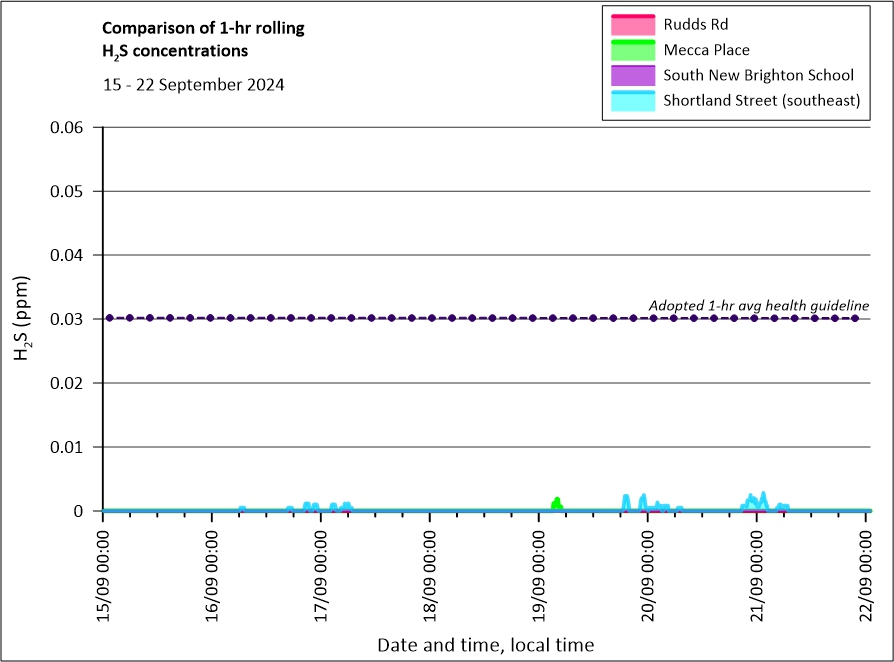Click the 0.06 y-axis tick label
The width and height of the screenshot is (894, 662).
(x=70, y=127)
